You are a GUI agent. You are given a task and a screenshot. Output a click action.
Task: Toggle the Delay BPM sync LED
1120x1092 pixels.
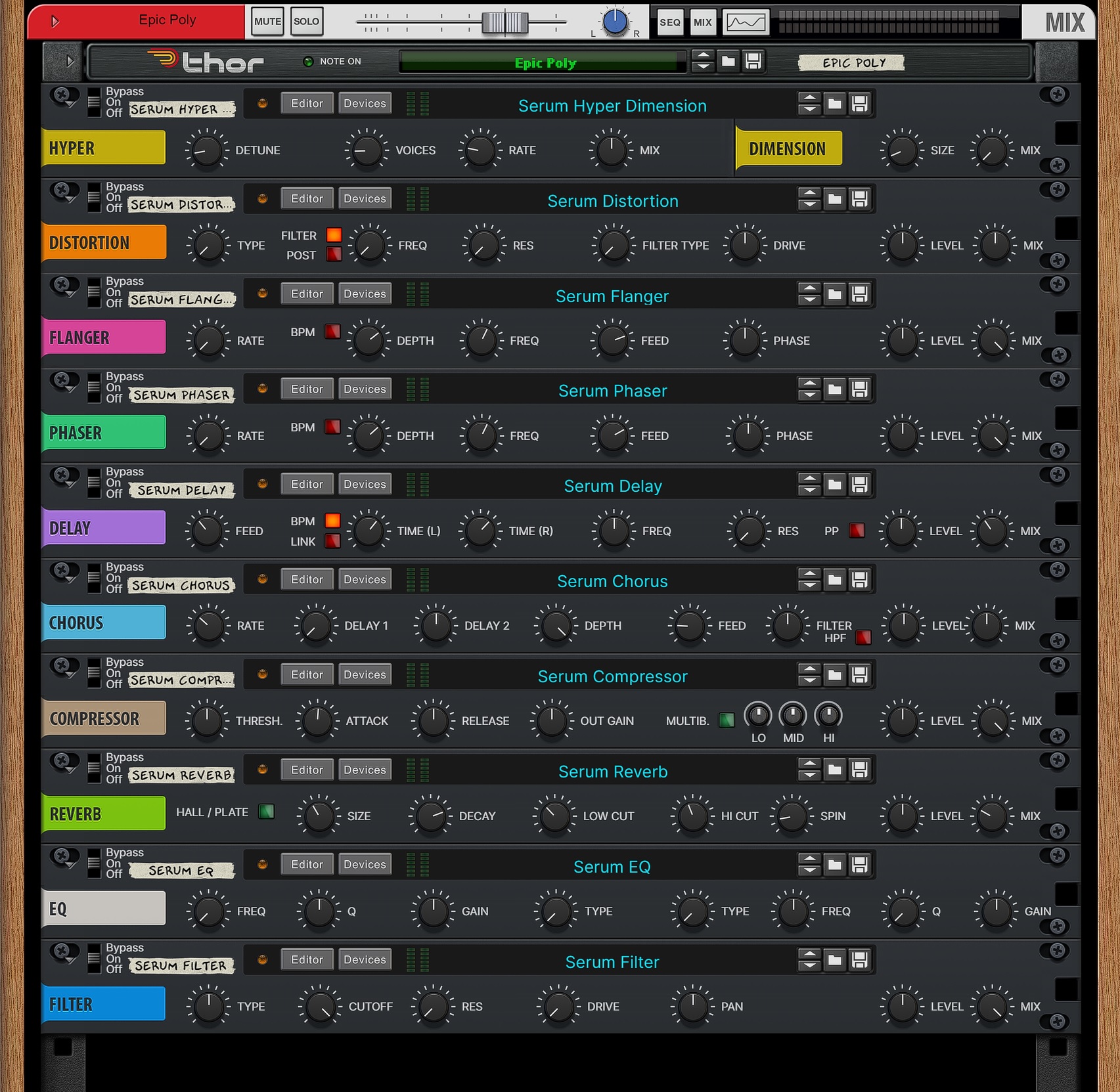point(333,521)
